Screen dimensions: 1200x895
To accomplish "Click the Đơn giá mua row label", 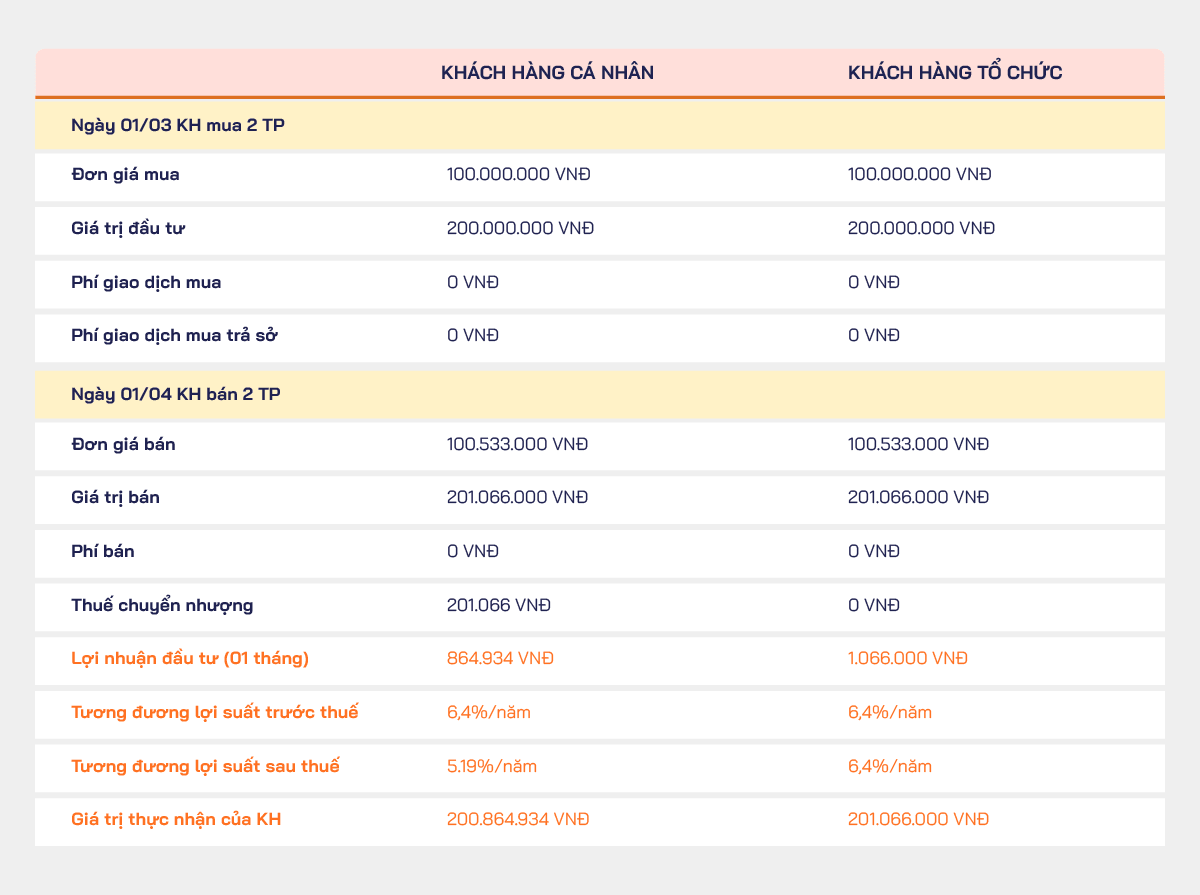I will pos(126,174).
